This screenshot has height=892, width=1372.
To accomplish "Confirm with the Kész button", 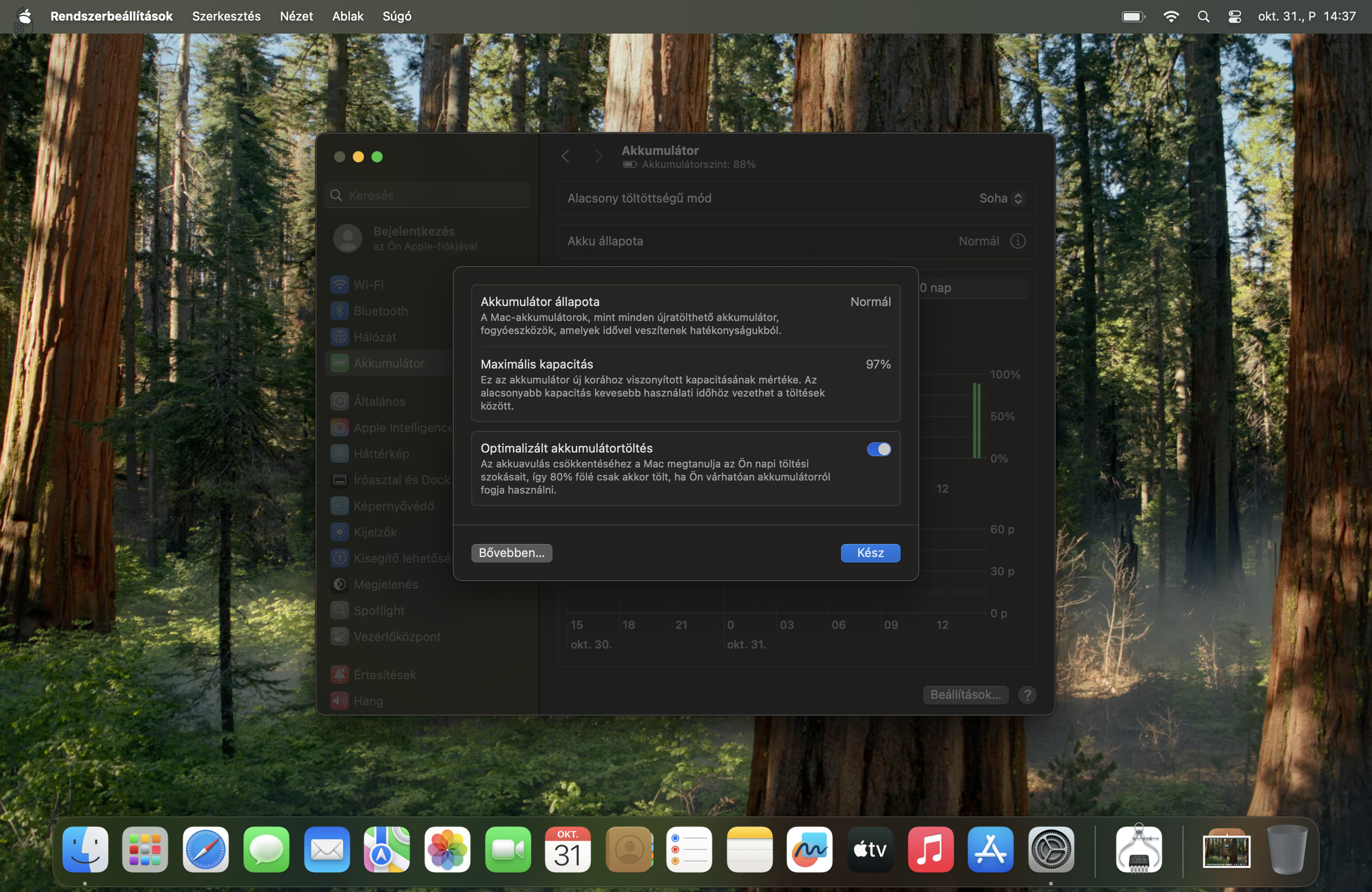I will (x=869, y=553).
